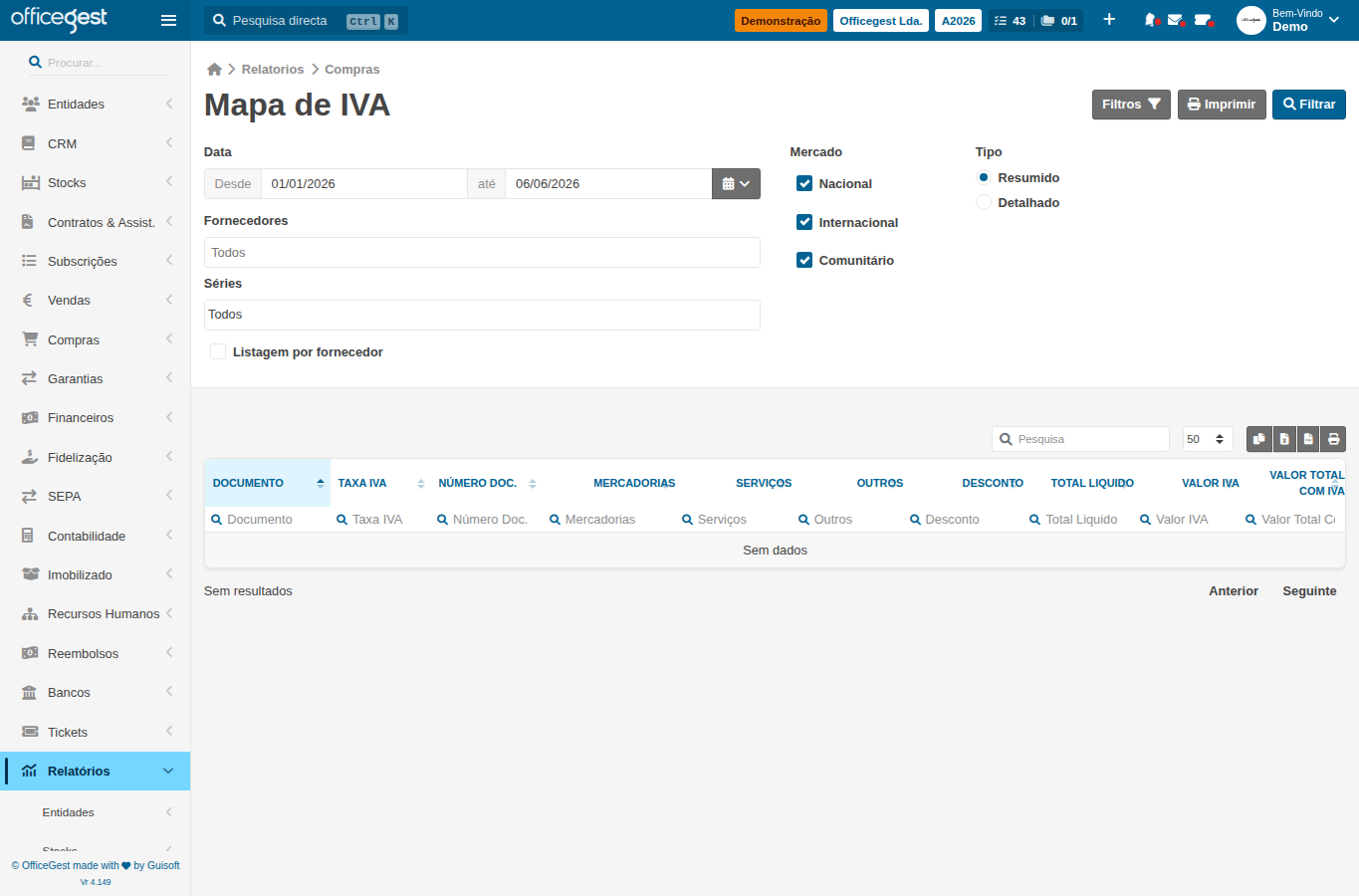
Task: Focus the Pesquisa directa search box
Action: pyautogui.click(x=306, y=20)
